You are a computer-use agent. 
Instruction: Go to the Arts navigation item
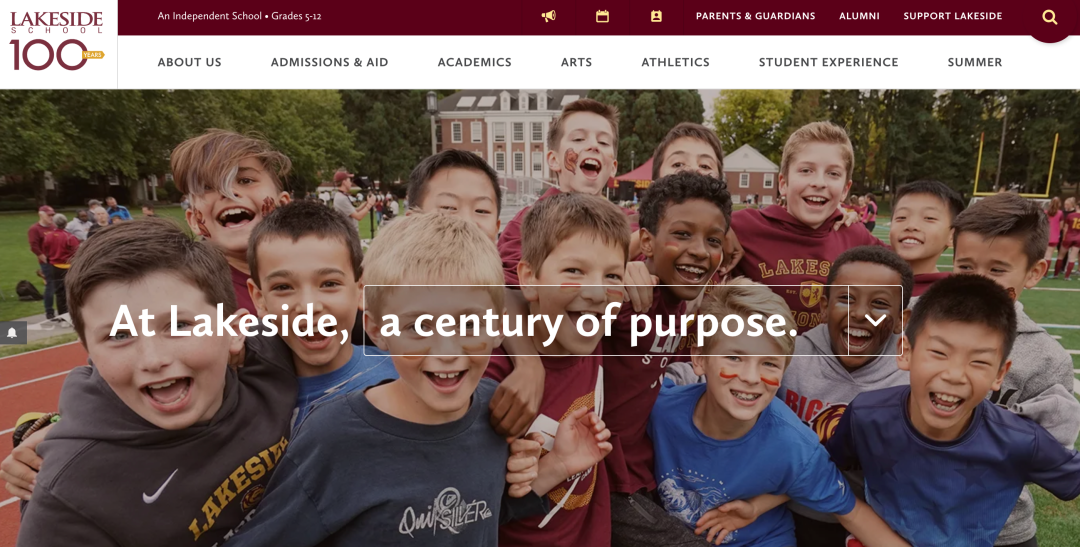[577, 62]
